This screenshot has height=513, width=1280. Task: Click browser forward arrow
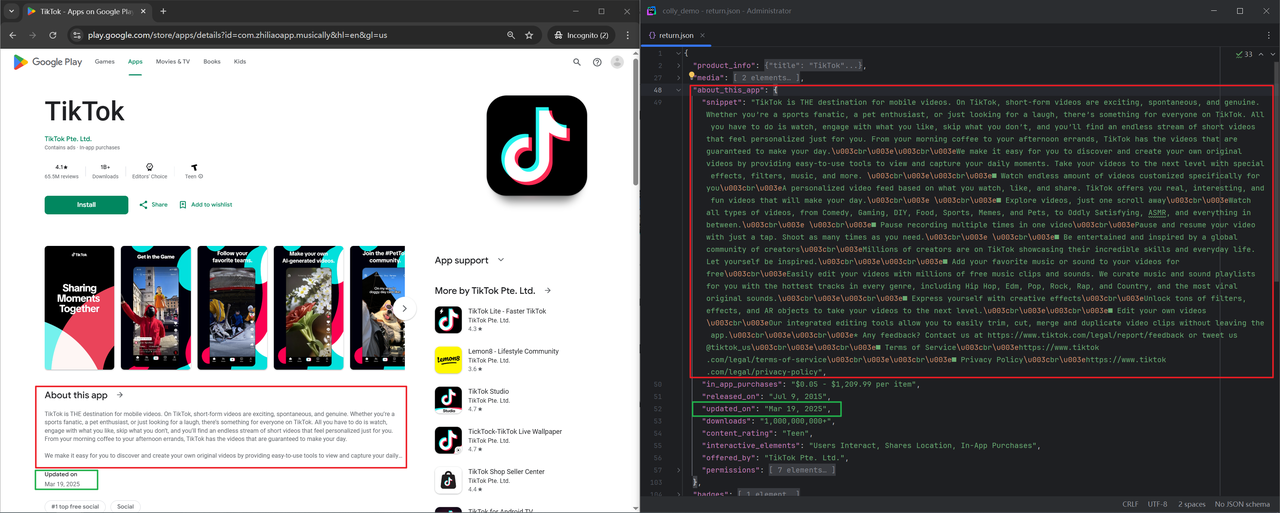pyautogui.click(x=33, y=35)
